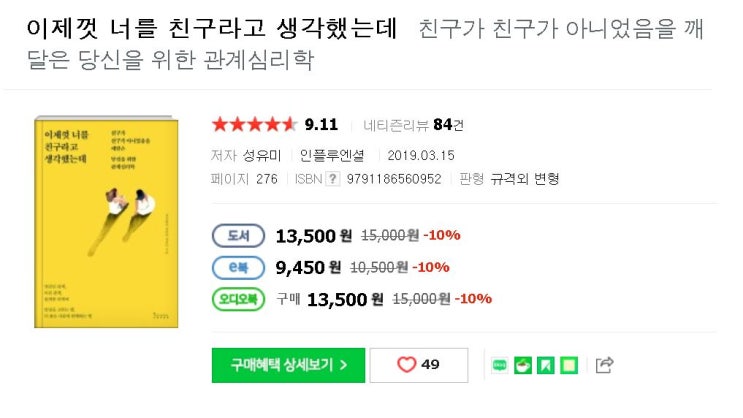Click the 9,450원 e-book price
This screenshot has height=418, width=743.
[x=308, y=267]
